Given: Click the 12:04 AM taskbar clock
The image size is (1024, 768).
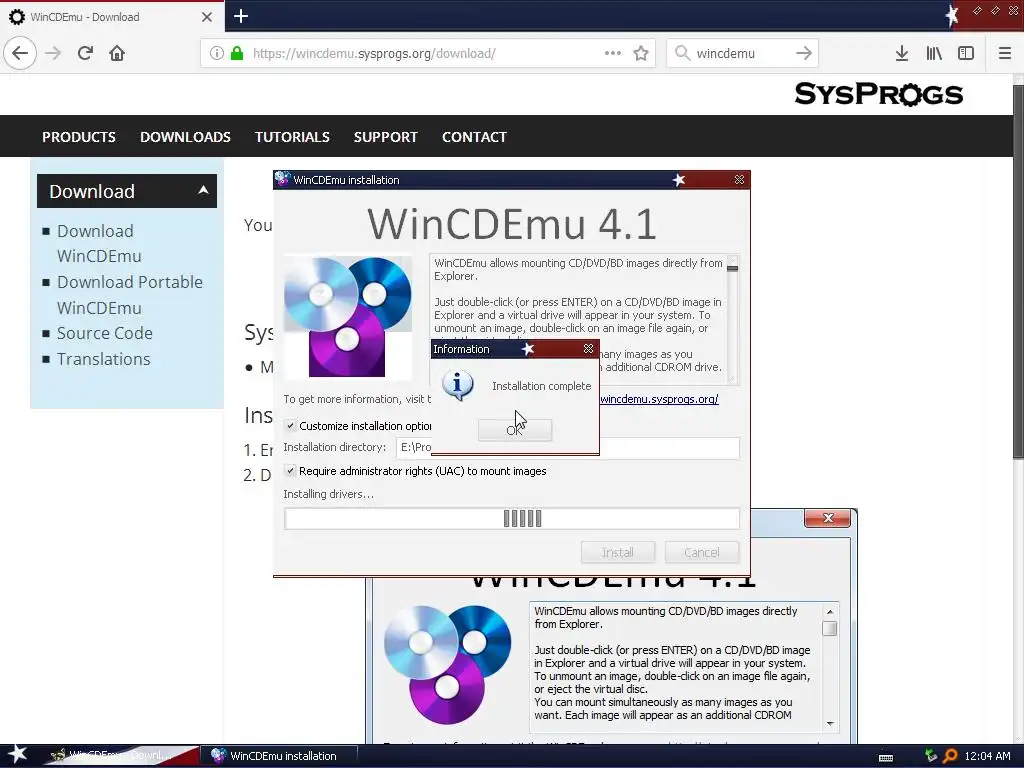Looking at the screenshot, I should pyautogui.click(x=987, y=756).
